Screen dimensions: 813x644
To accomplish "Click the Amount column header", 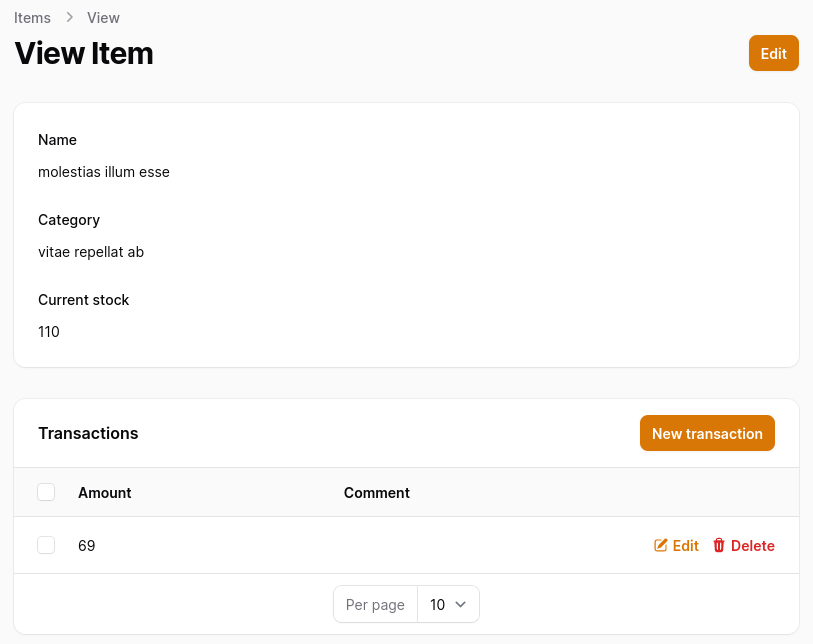I will tap(105, 493).
